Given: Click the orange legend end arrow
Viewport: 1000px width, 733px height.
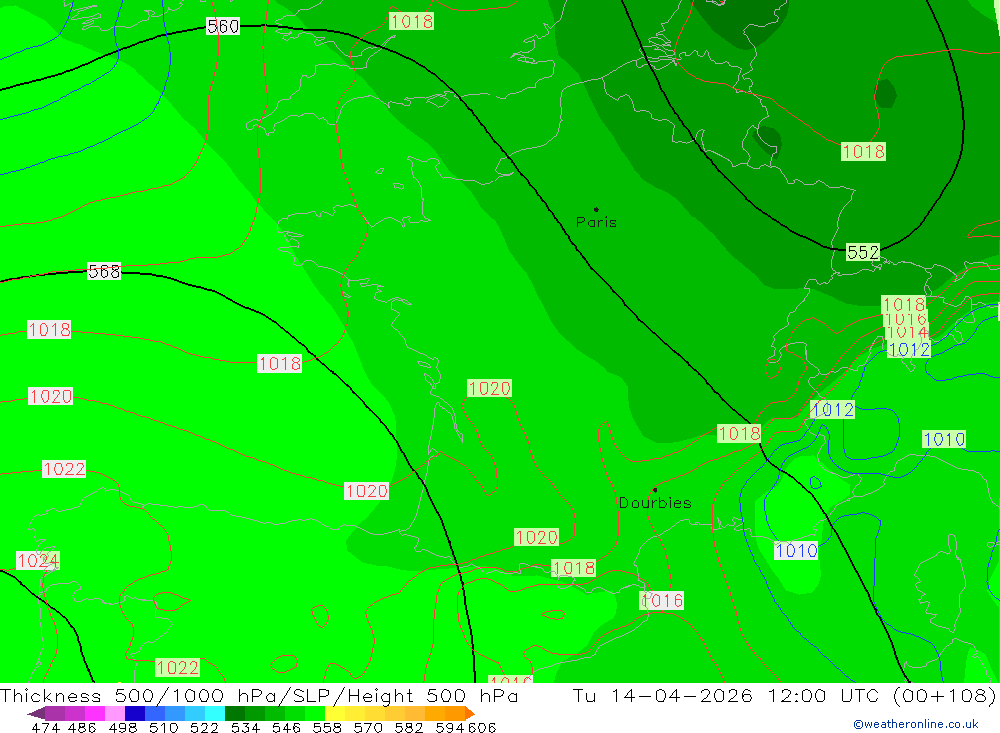Looking at the screenshot, I should 470,713.
